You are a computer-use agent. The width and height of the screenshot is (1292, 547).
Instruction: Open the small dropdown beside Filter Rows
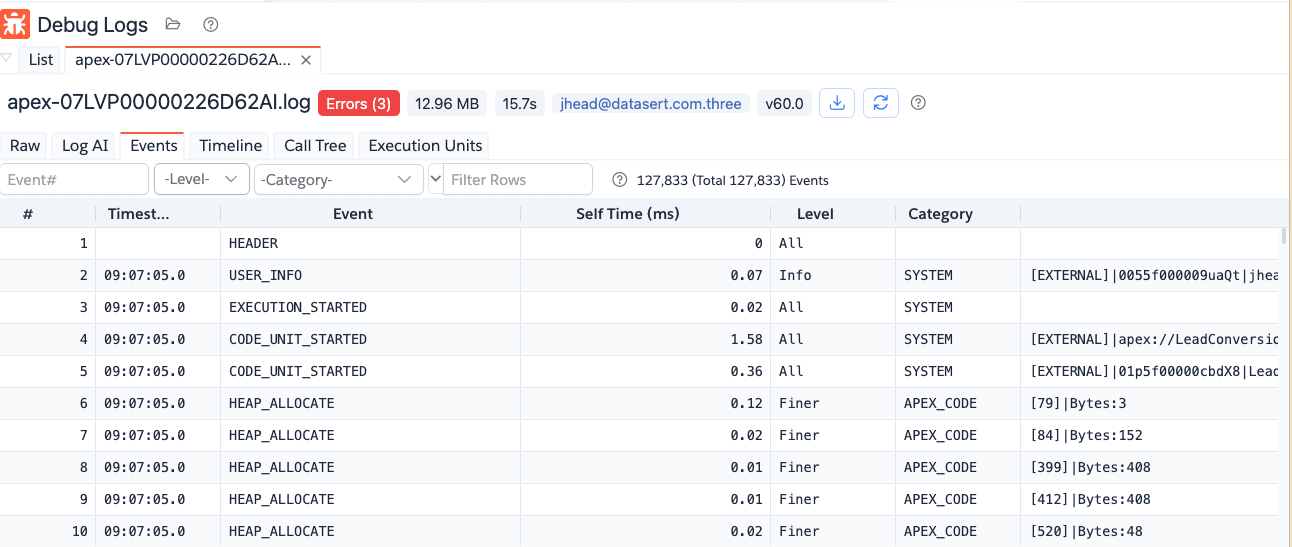tap(435, 179)
